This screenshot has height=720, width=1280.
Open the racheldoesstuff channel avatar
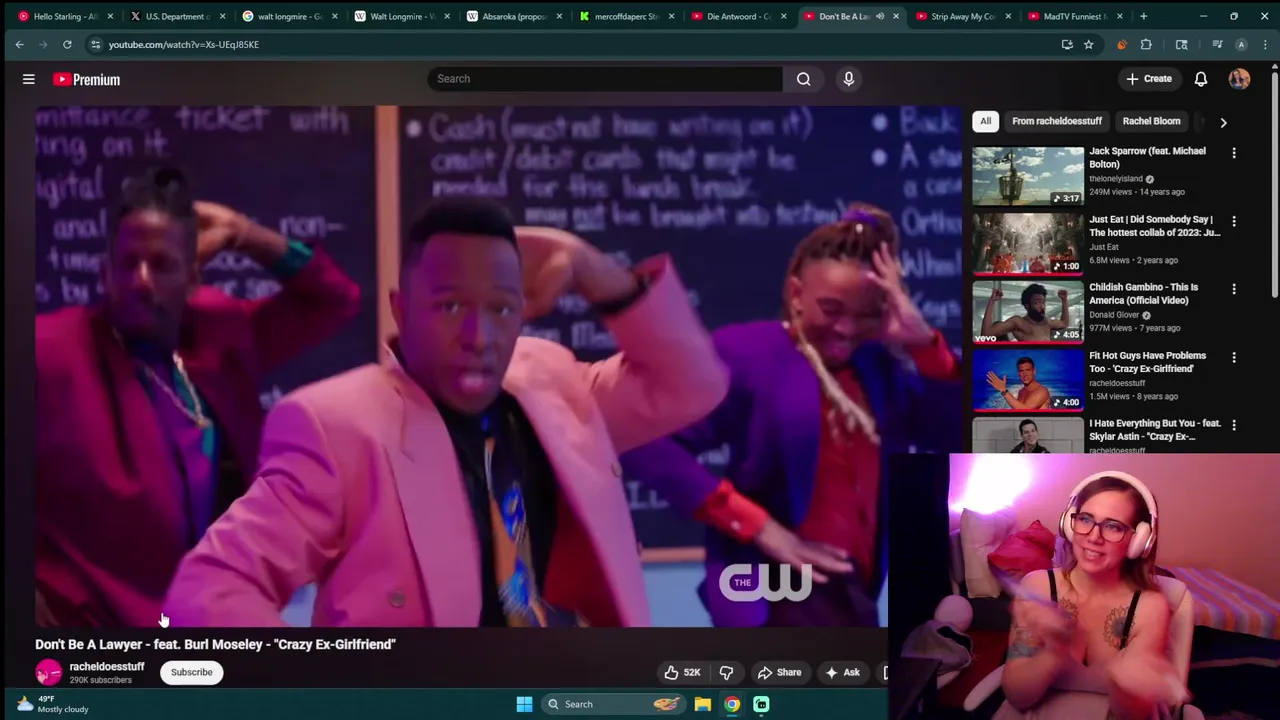pyautogui.click(x=48, y=672)
